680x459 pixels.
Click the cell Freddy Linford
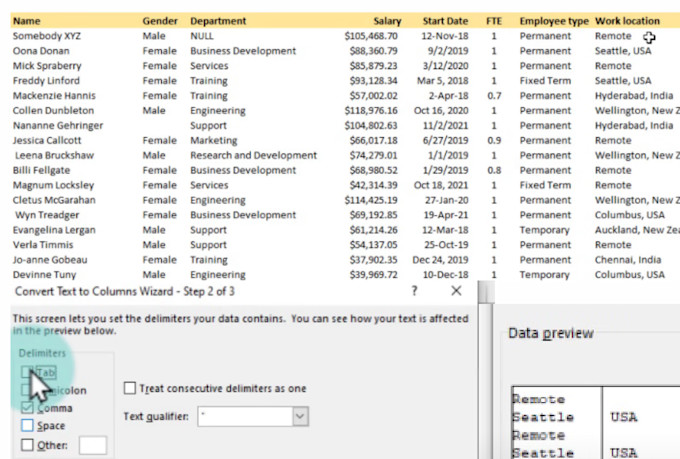click(x=46, y=81)
